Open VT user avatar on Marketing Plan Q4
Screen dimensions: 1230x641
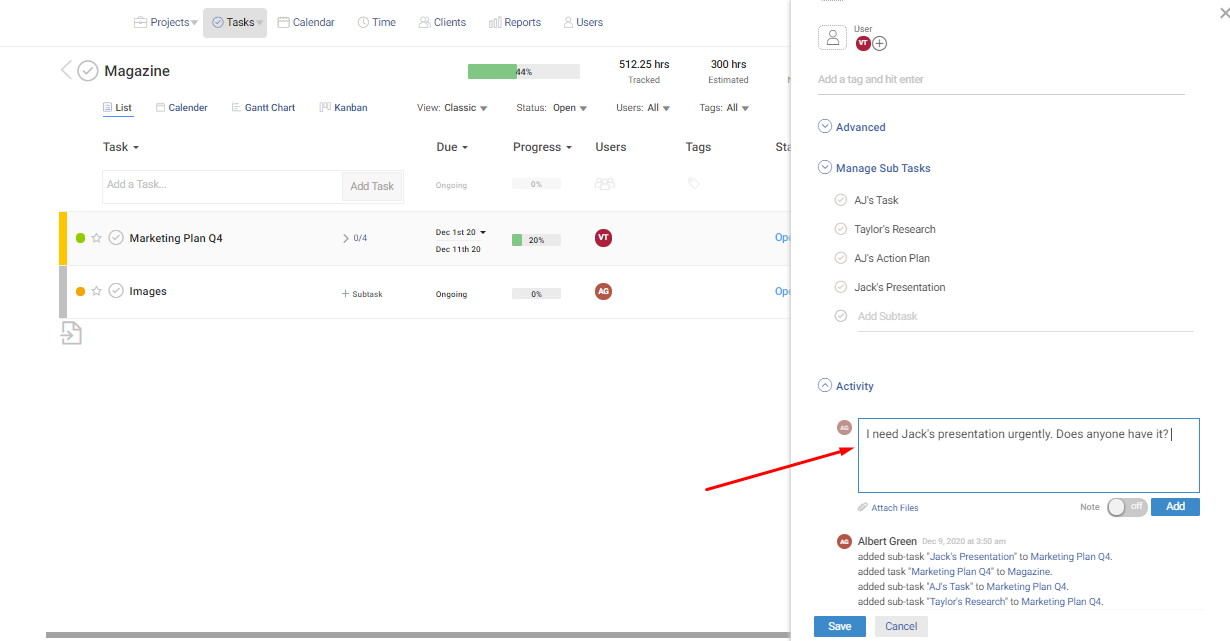[603, 238]
